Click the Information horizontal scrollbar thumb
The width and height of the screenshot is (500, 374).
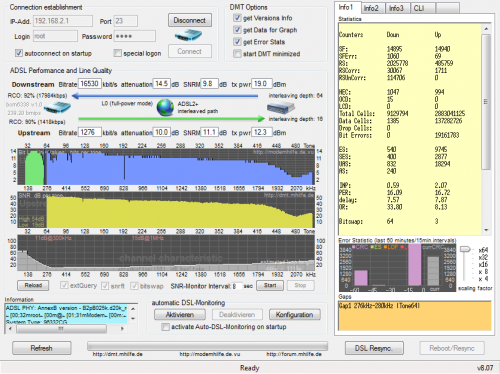(61, 329)
